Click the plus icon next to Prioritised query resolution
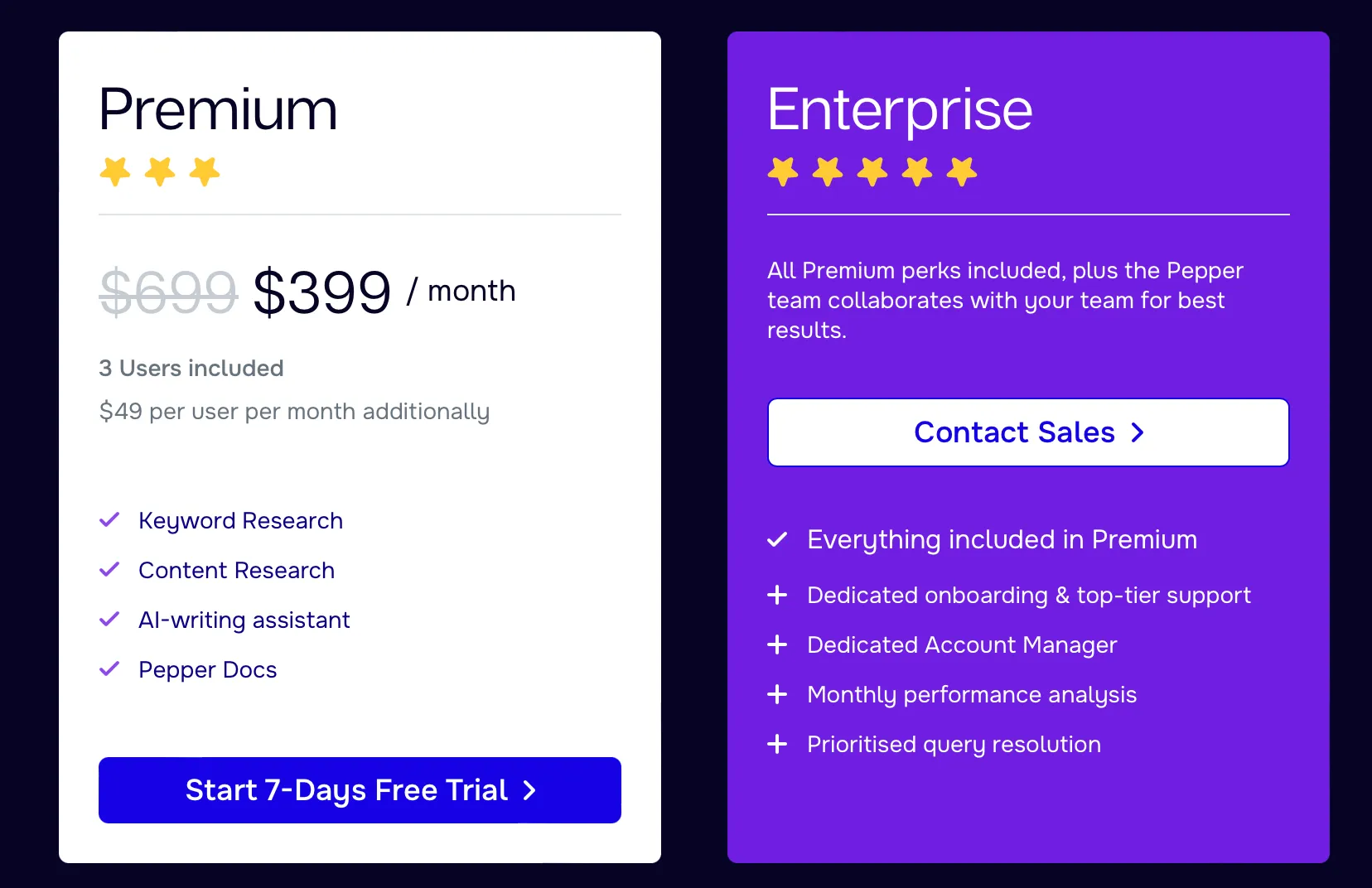The image size is (1372, 888). click(777, 744)
